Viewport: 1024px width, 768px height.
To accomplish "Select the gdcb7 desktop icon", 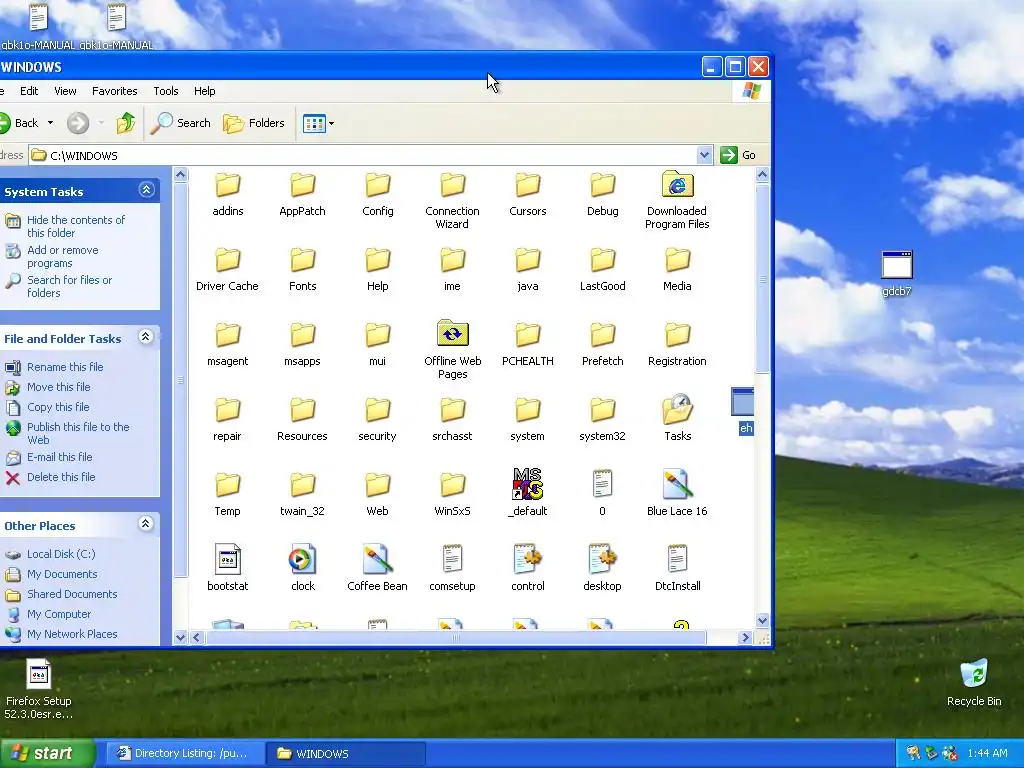I will coord(897,265).
